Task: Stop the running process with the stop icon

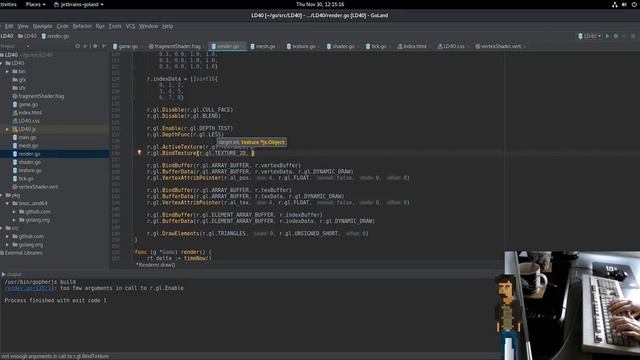Action: coord(633,36)
